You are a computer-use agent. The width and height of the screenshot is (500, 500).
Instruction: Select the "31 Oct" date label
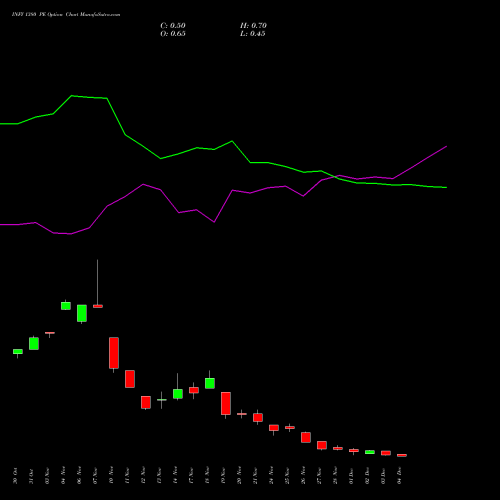pyautogui.click(x=31, y=476)
